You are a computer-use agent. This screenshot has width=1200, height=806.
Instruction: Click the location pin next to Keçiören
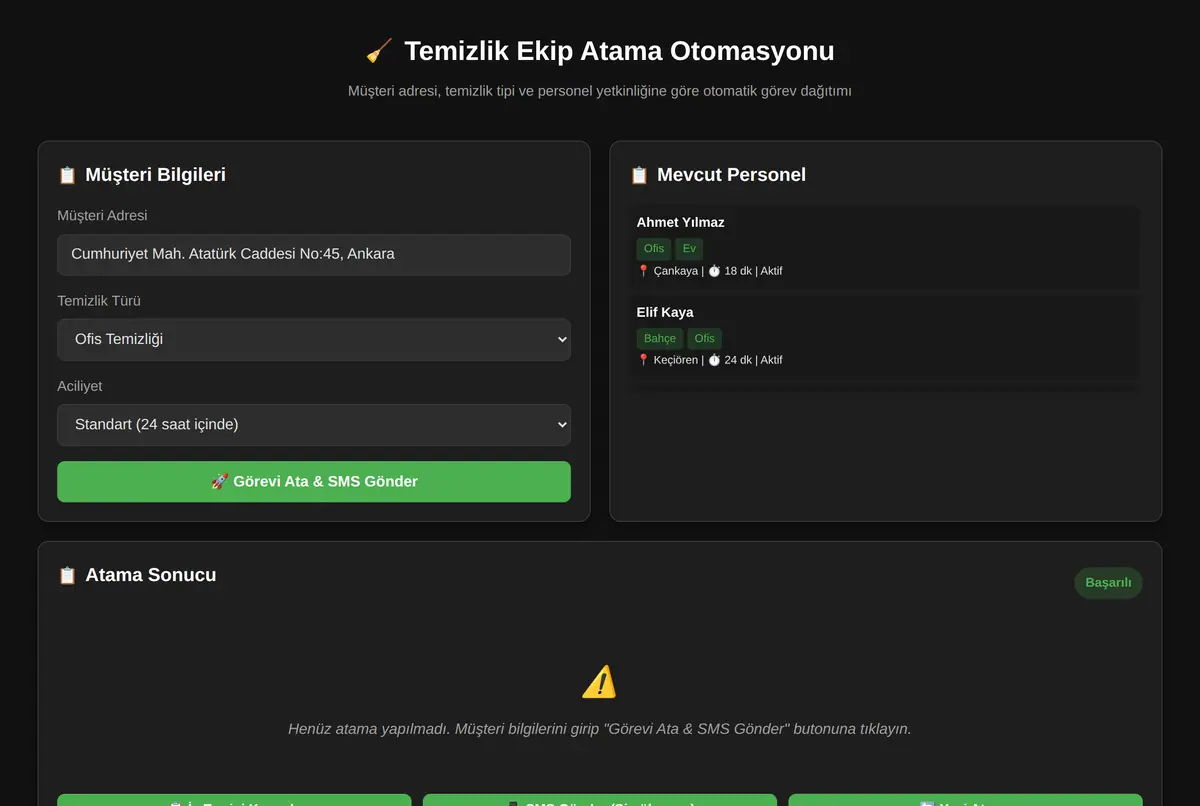(x=643, y=360)
